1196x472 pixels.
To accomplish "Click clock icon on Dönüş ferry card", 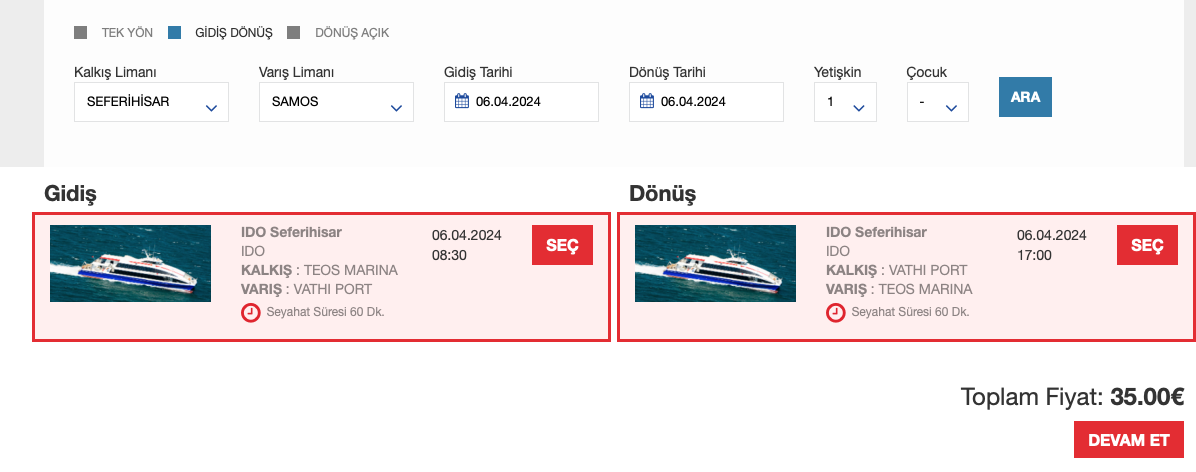I will 835,312.
